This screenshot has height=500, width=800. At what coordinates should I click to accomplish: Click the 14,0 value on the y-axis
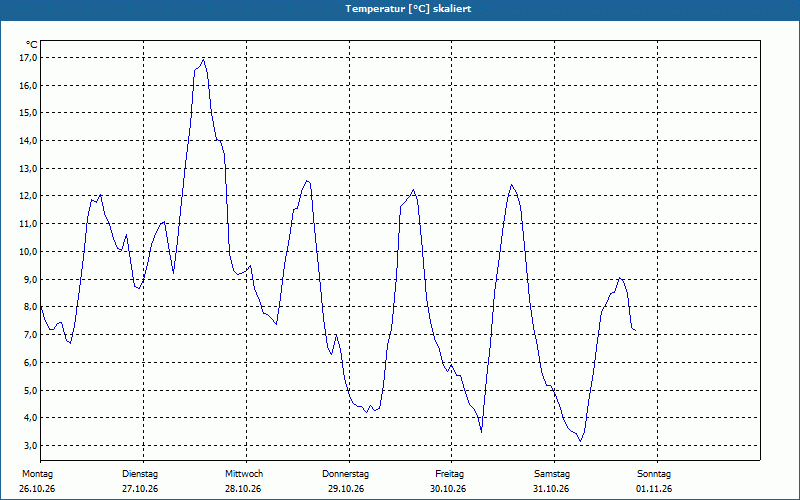click(28, 141)
